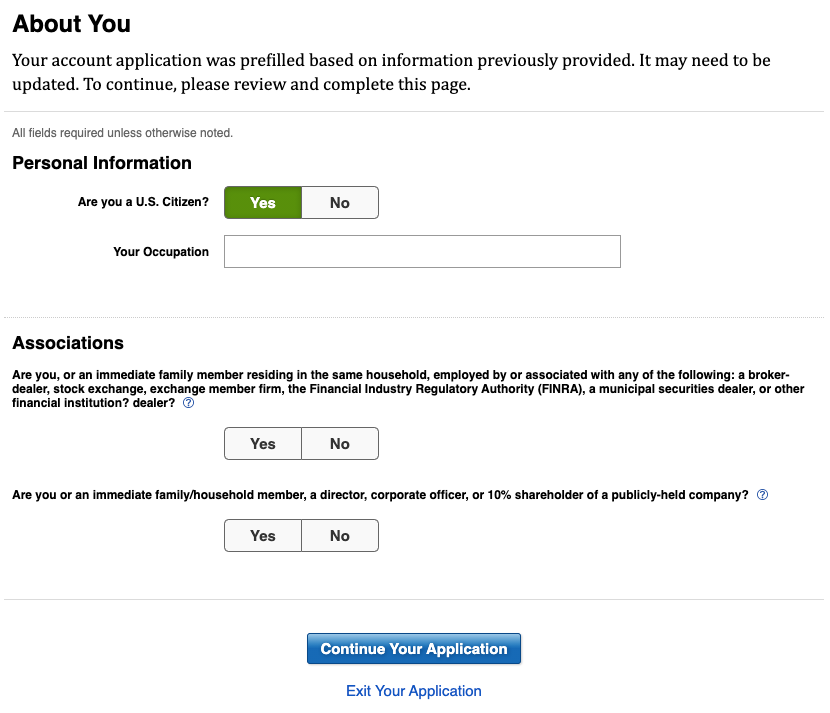The image size is (830, 713).
Task: Click Continue Your Application button
Action: click(414, 648)
